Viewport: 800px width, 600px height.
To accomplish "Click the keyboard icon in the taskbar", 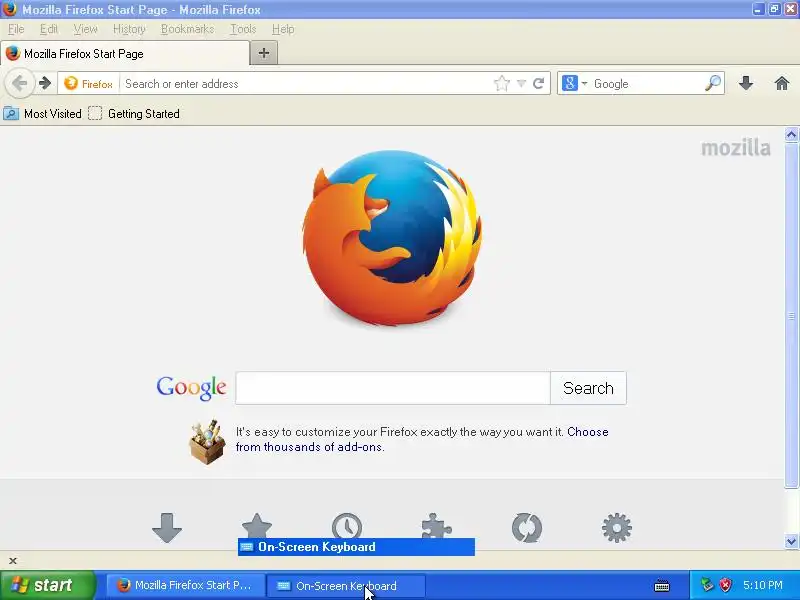I will [x=662, y=585].
